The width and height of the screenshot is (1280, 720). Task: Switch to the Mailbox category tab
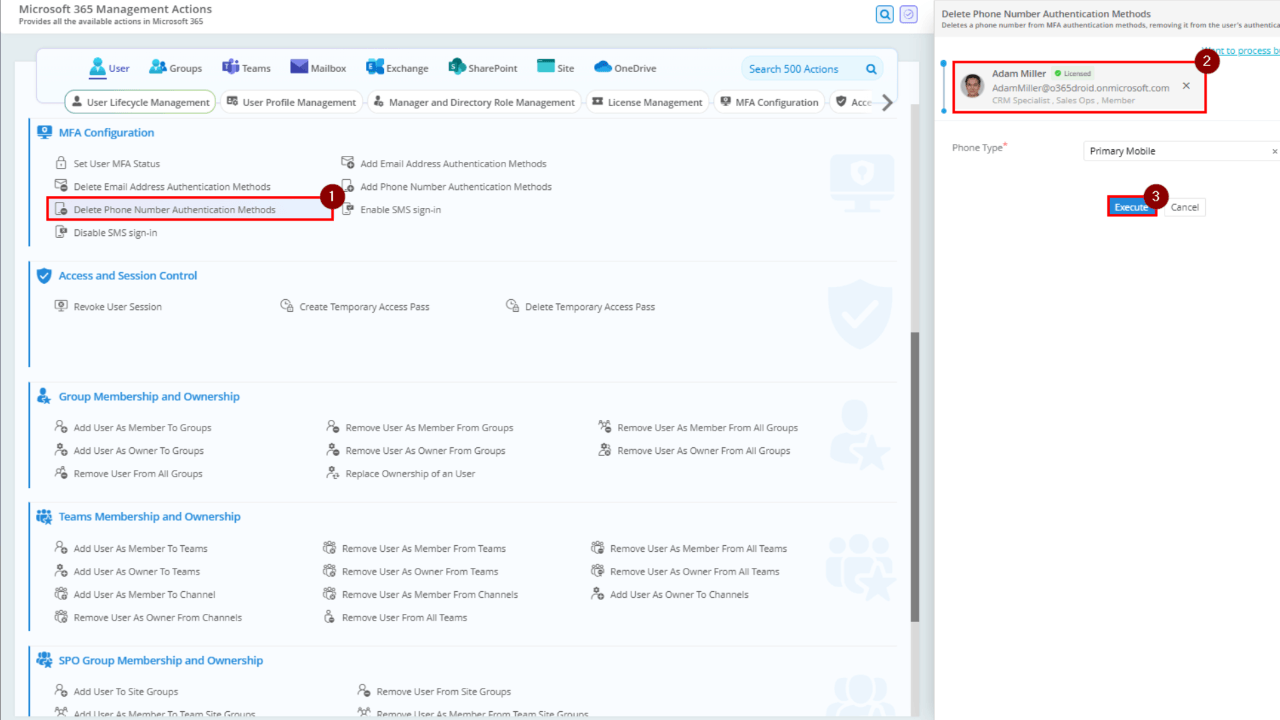pyautogui.click(x=318, y=68)
